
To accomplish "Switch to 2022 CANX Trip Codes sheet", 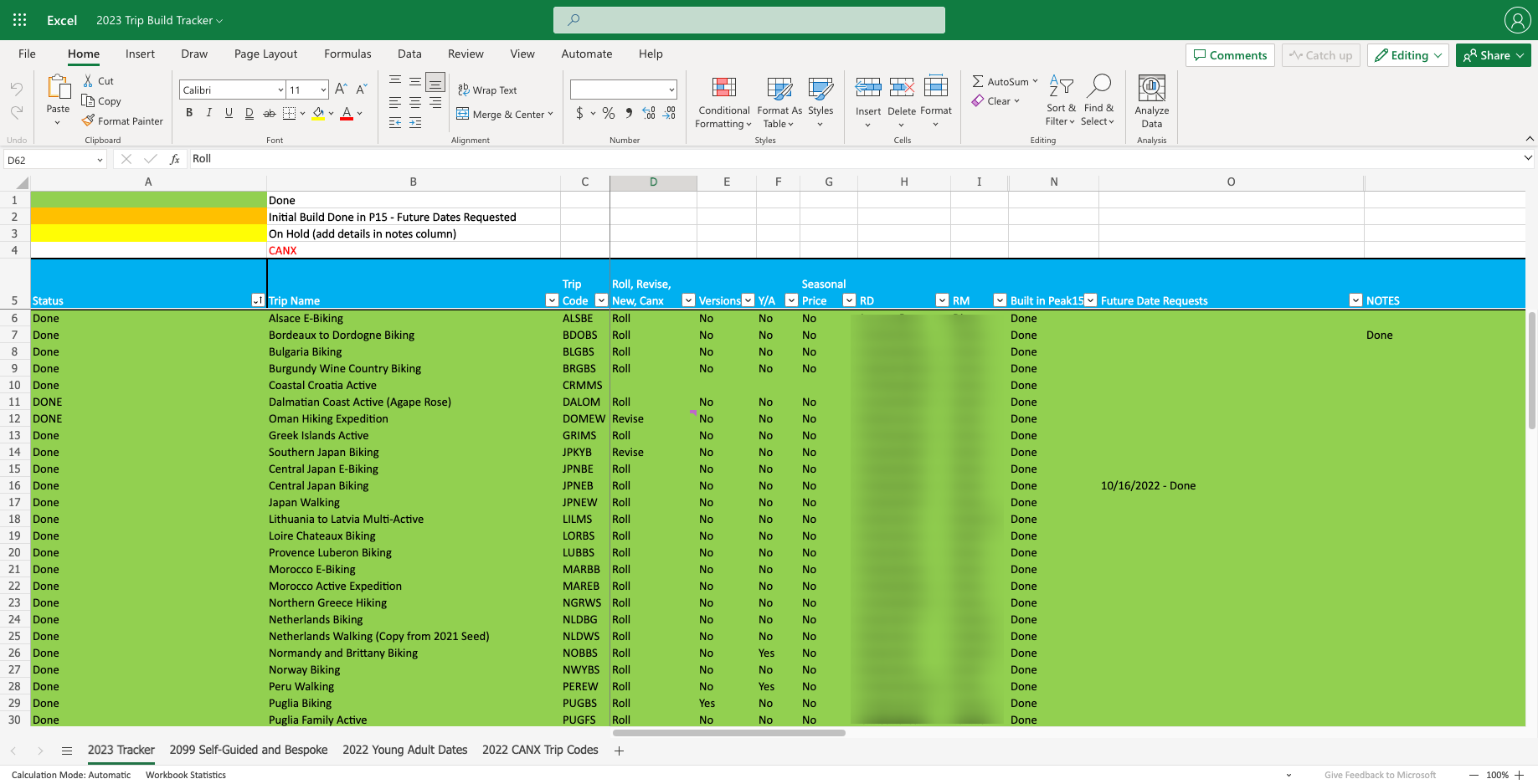I will click(x=540, y=750).
